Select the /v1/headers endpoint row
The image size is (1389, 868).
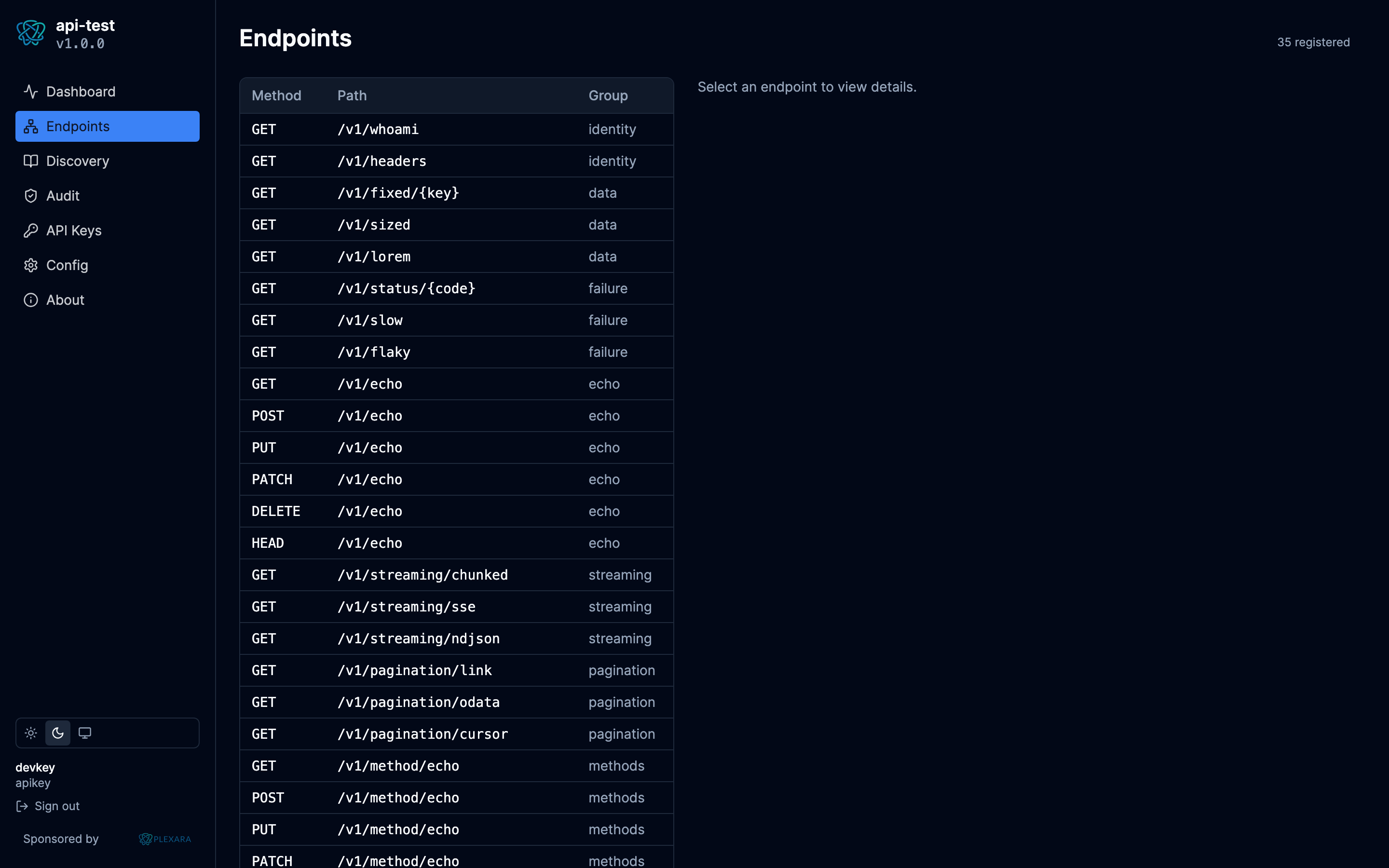(x=456, y=162)
